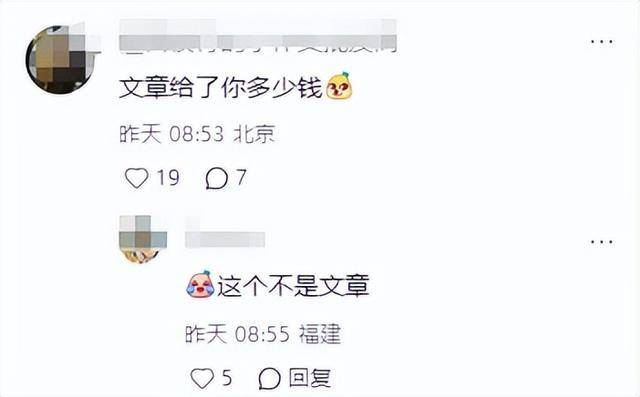Like the comment with 19 likes

pyautogui.click(x=136, y=178)
